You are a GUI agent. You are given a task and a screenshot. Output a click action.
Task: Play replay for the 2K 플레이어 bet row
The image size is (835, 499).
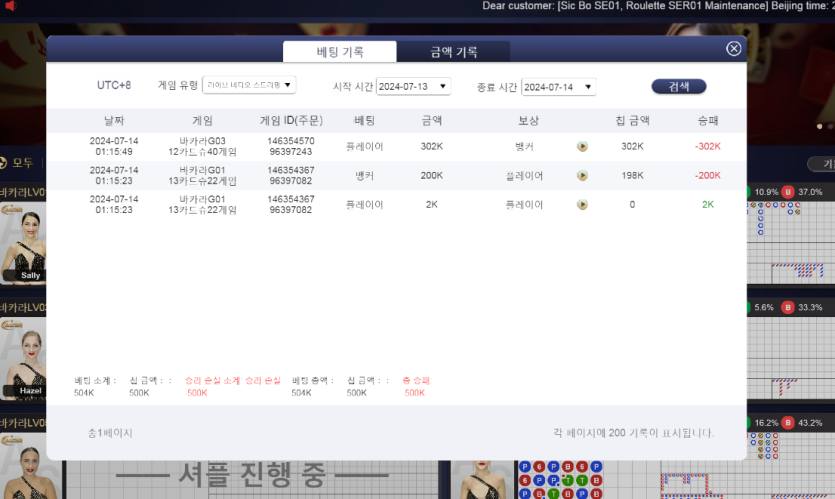pos(582,205)
